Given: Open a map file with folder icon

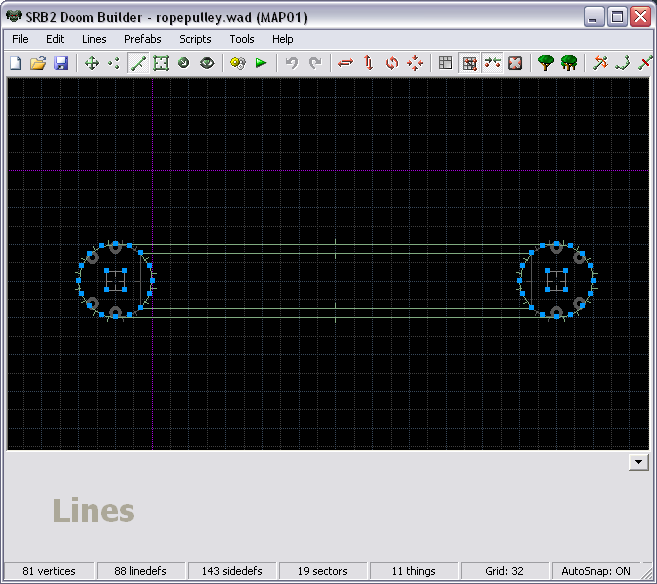Looking at the screenshot, I should (x=38, y=63).
